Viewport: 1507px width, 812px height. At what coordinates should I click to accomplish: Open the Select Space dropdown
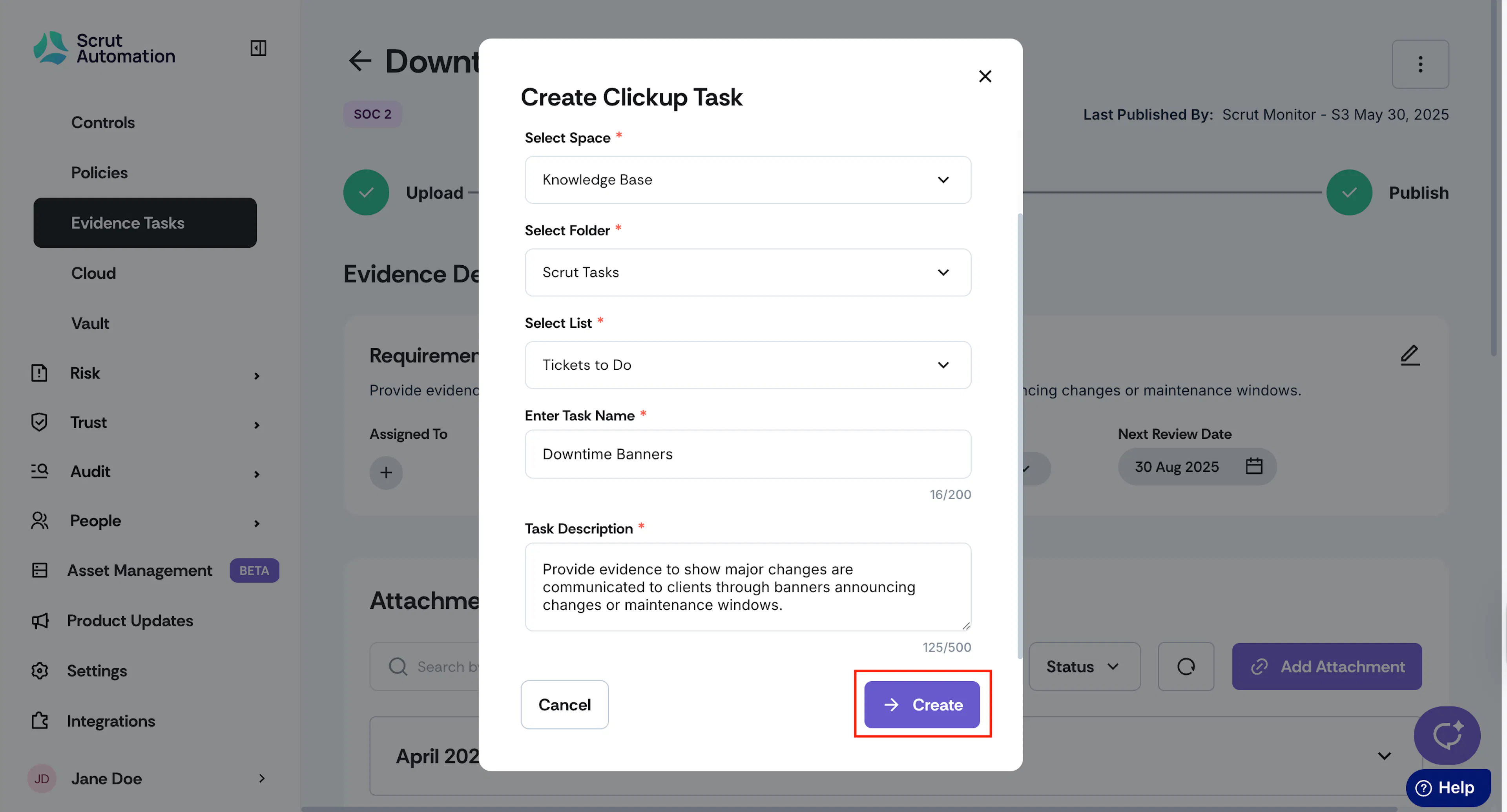(748, 180)
